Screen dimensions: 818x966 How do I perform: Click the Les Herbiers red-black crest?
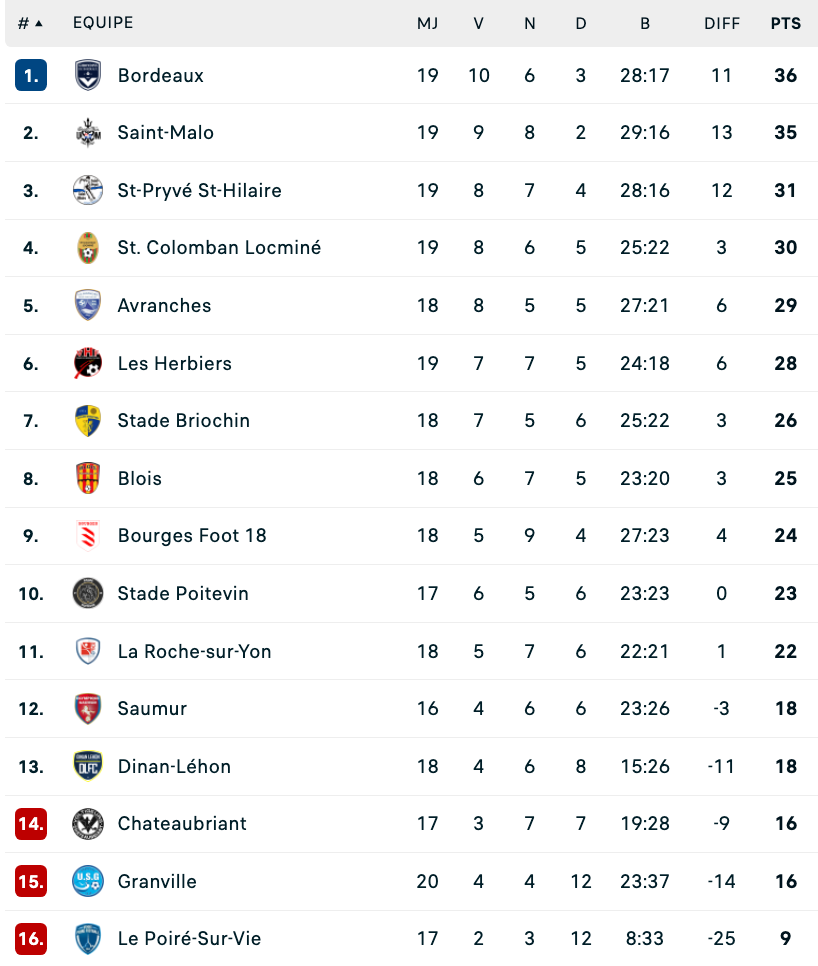pos(87,363)
